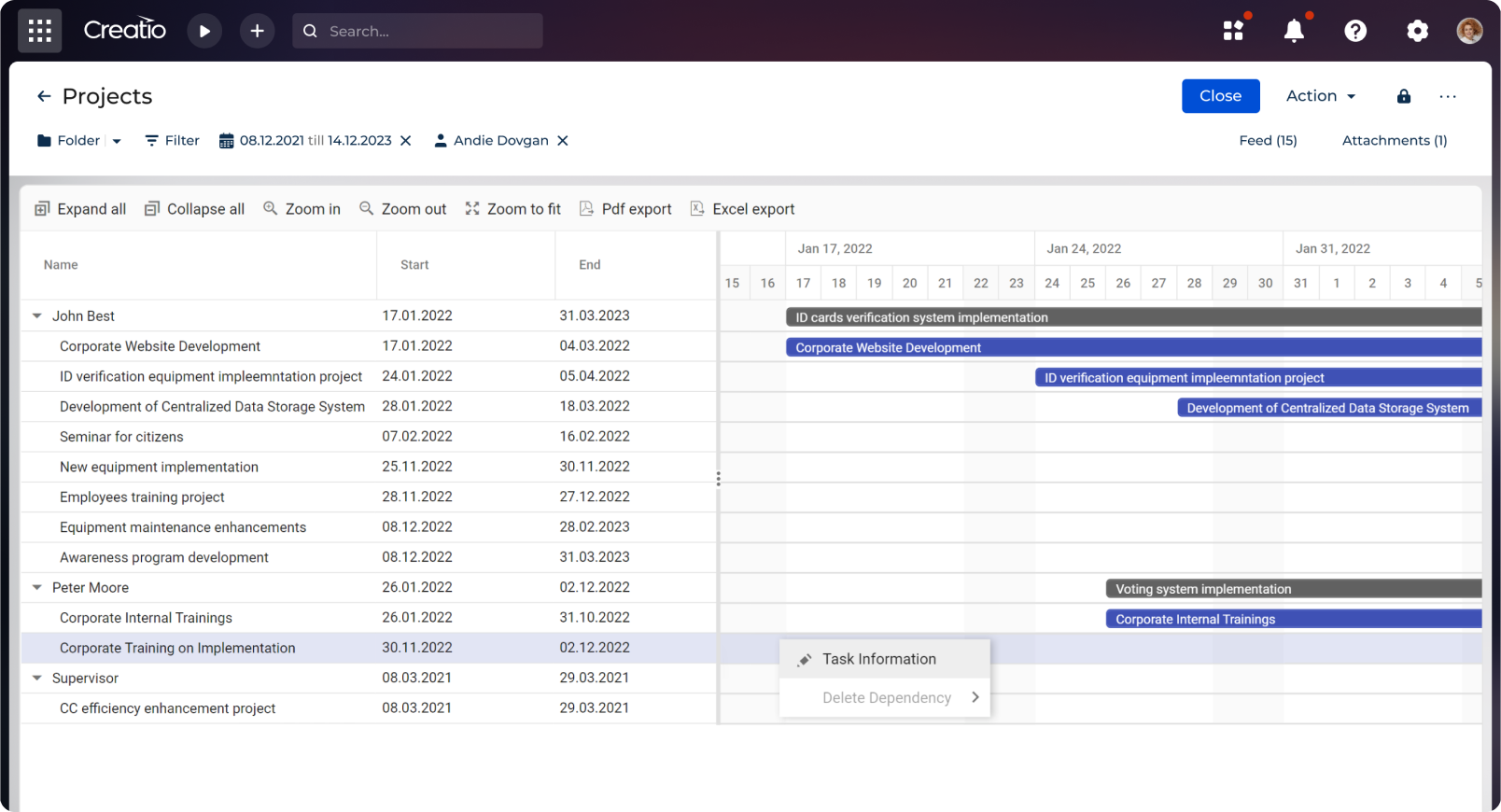1501x812 pixels.
Task: Open the Folder dropdown arrow
Action: click(117, 141)
